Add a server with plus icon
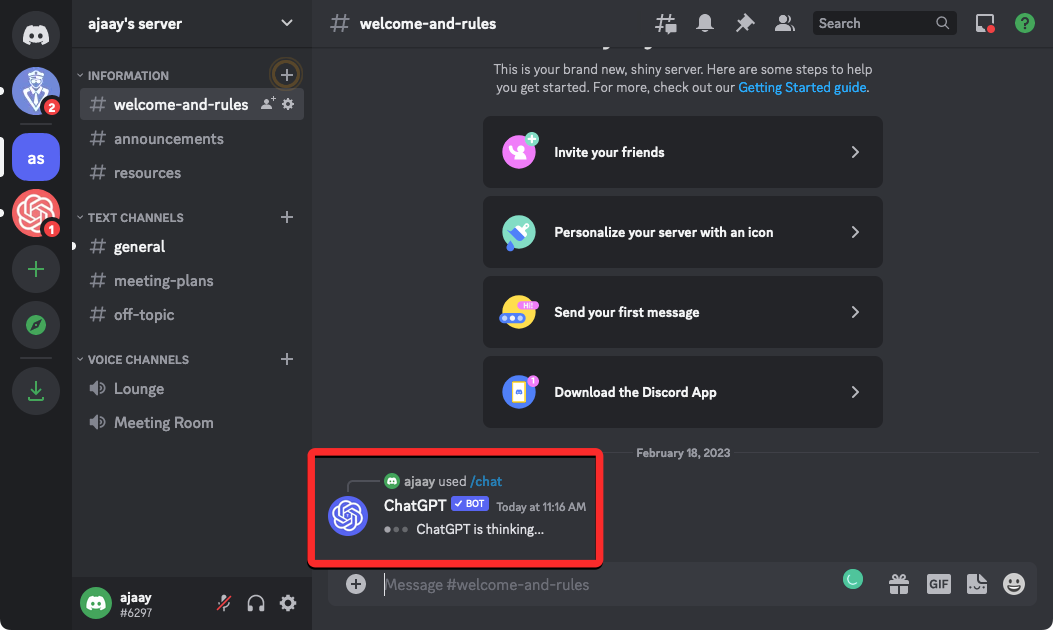The image size is (1053, 630). pyautogui.click(x=36, y=269)
